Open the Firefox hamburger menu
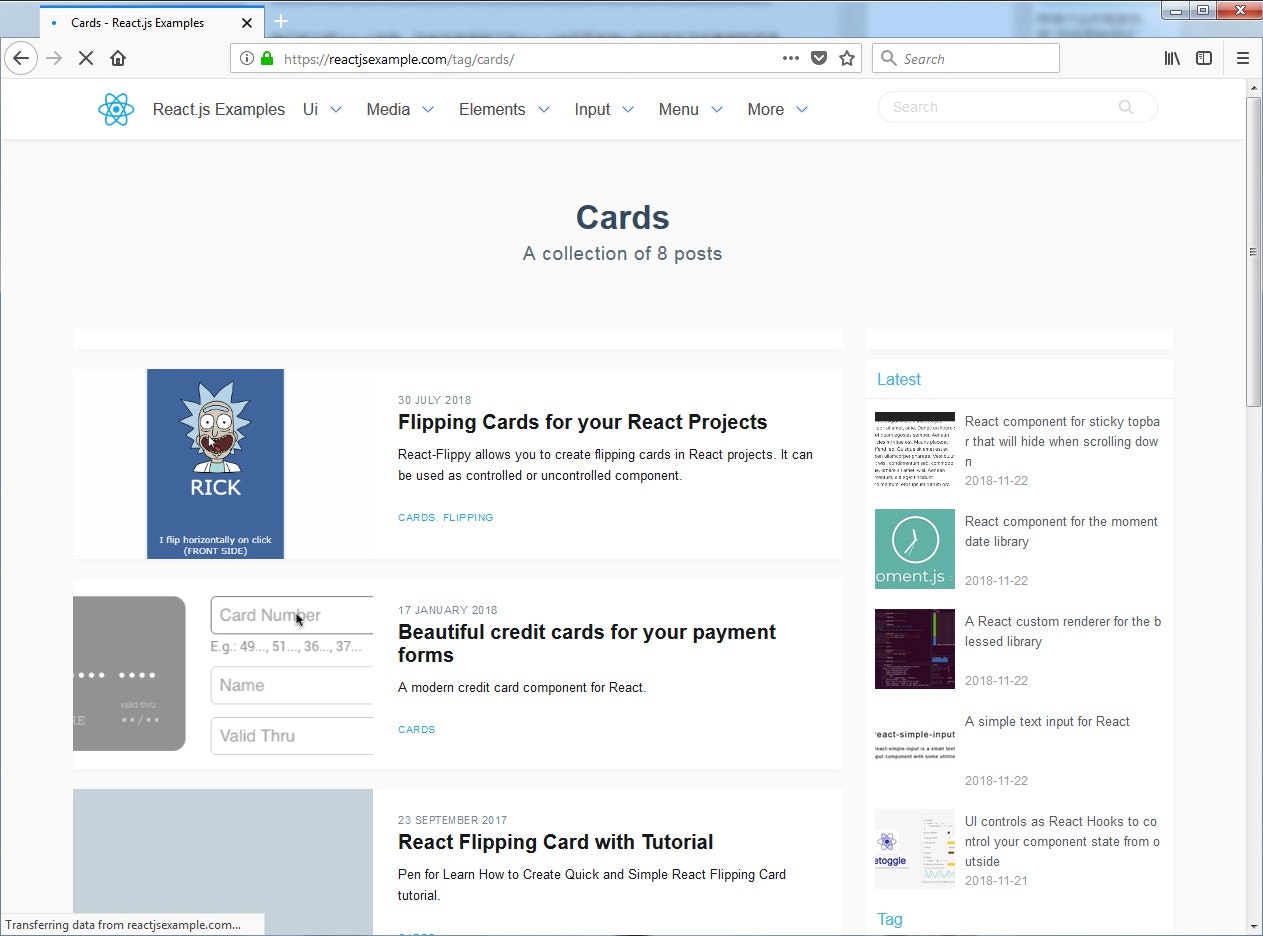 tap(1243, 58)
